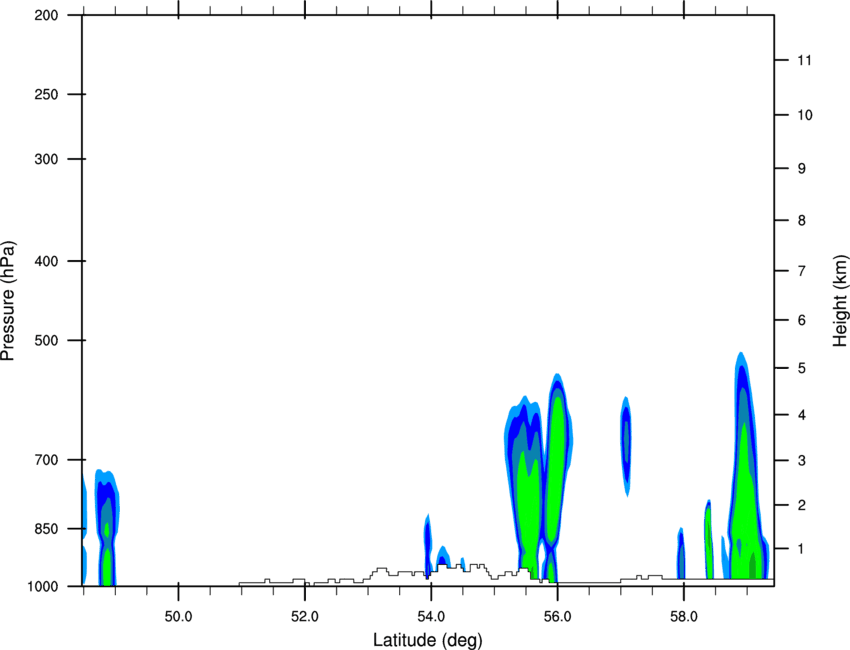Viewport: 850px width, 650px height.
Task: Click the 58.0 latitude tick label
Action: (684, 617)
